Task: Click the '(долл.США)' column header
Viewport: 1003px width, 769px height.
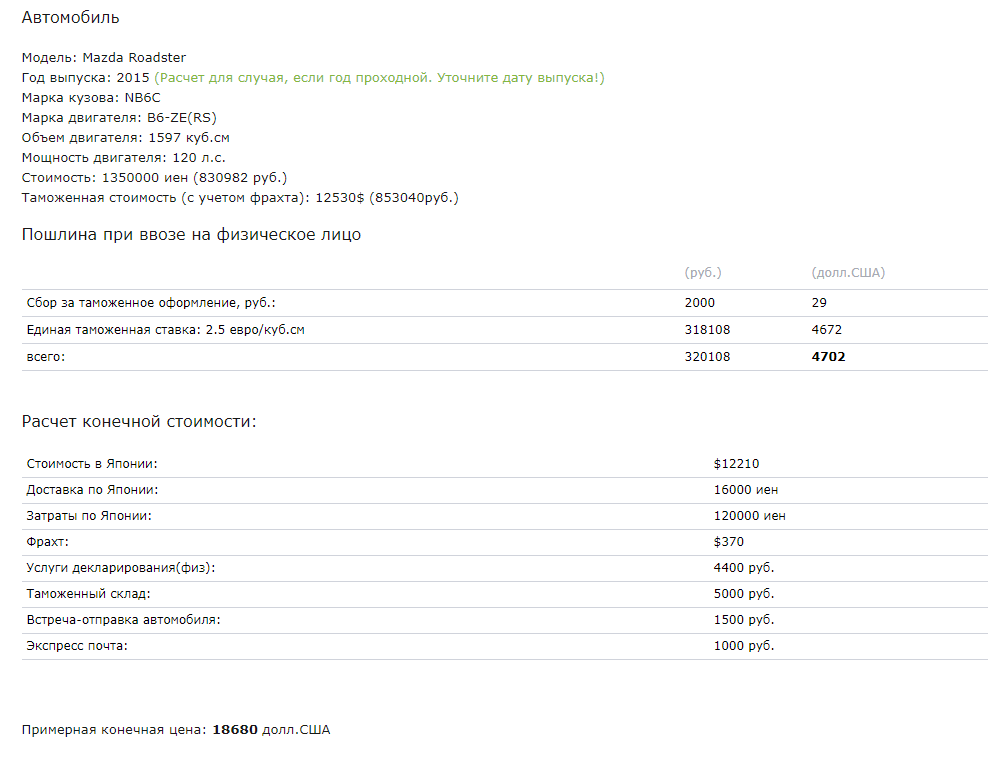Action: click(848, 273)
